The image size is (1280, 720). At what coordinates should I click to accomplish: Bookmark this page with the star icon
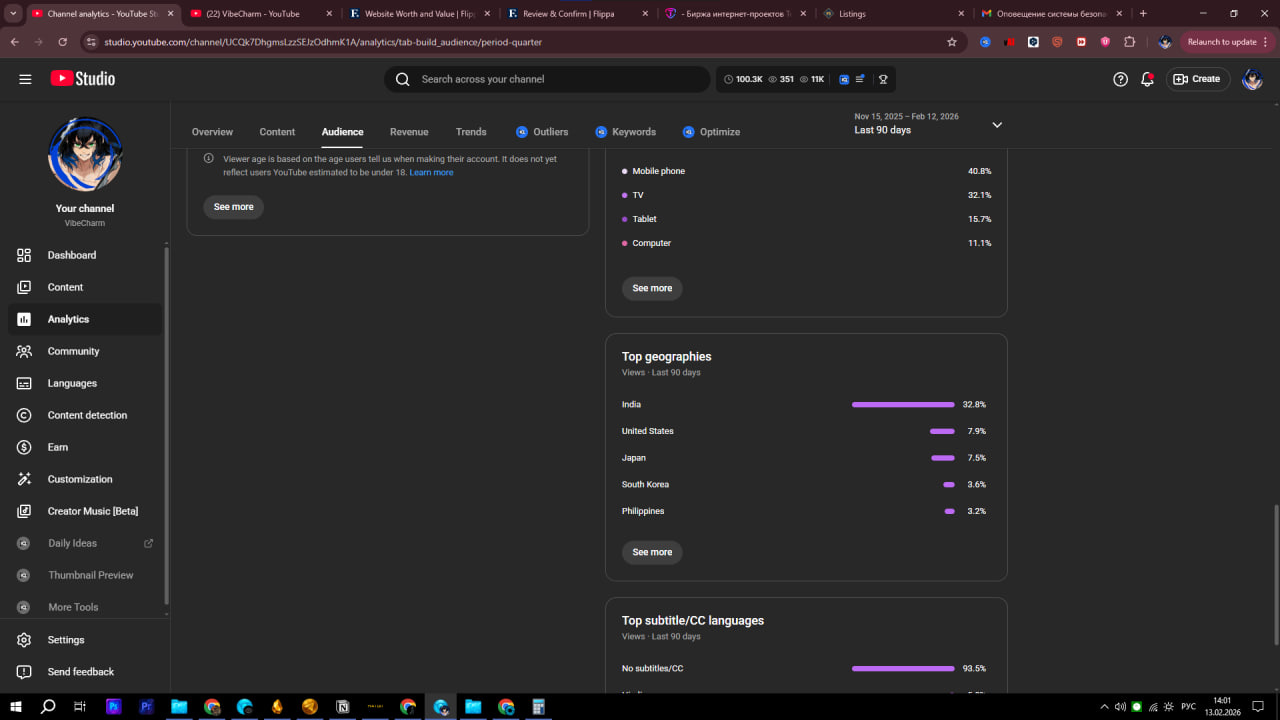[x=952, y=42]
